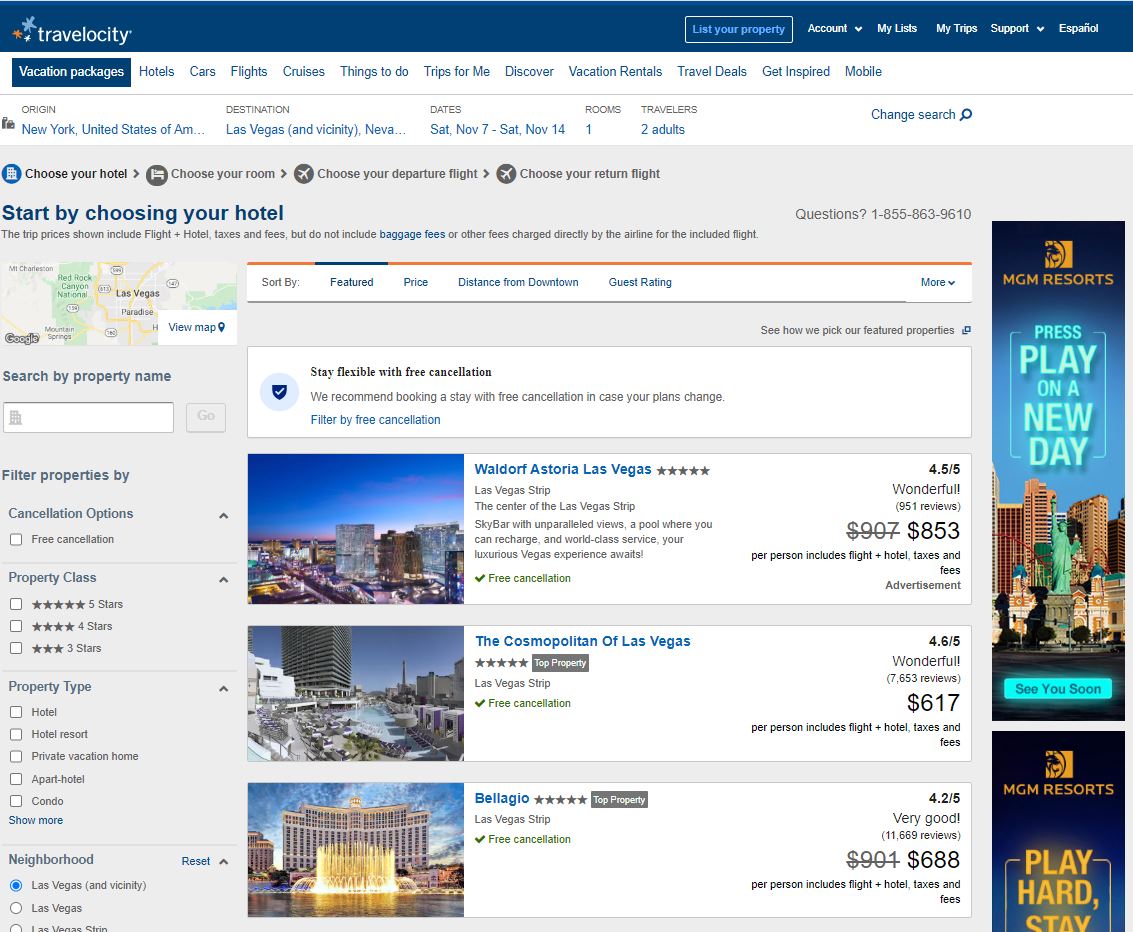The height and width of the screenshot is (932, 1133).
Task: Check the Free cancellation filter
Action: (16, 540)
